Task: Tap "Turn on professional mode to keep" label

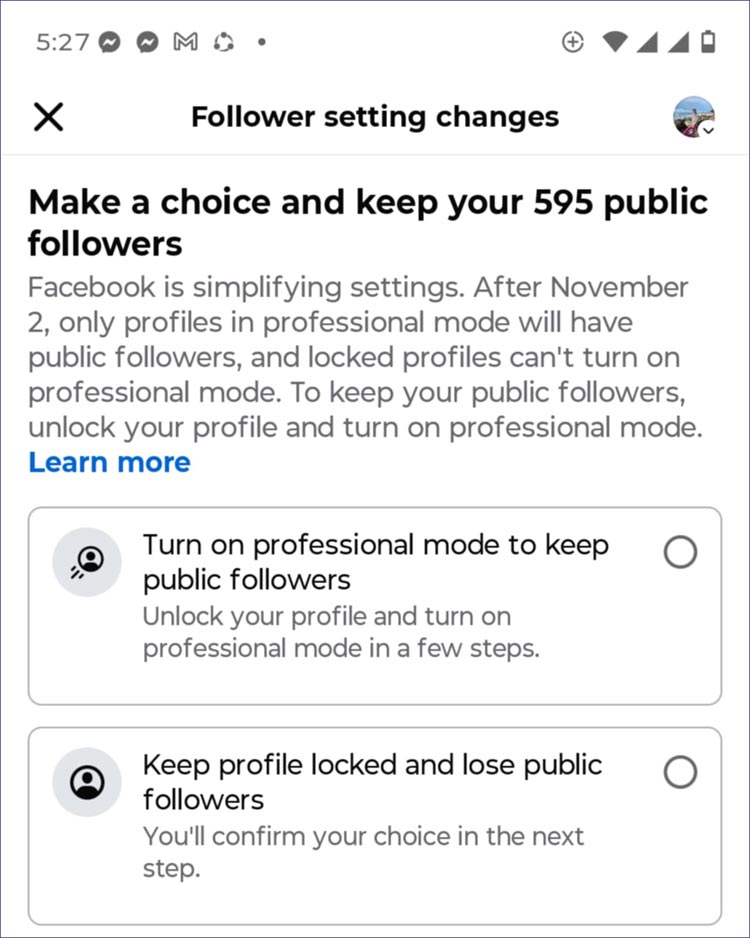Action: 376,545
